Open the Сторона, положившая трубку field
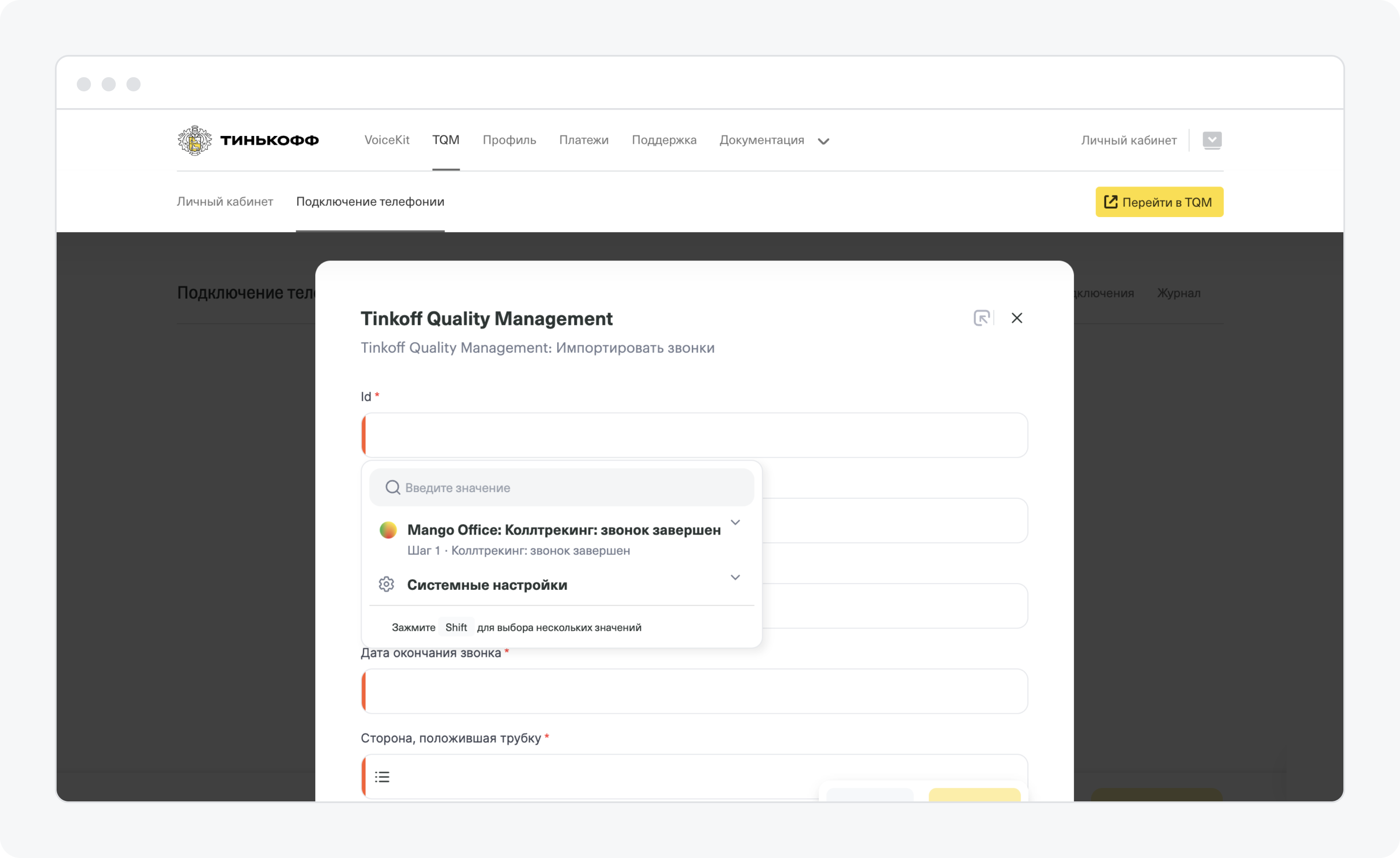 pos(694,776)
